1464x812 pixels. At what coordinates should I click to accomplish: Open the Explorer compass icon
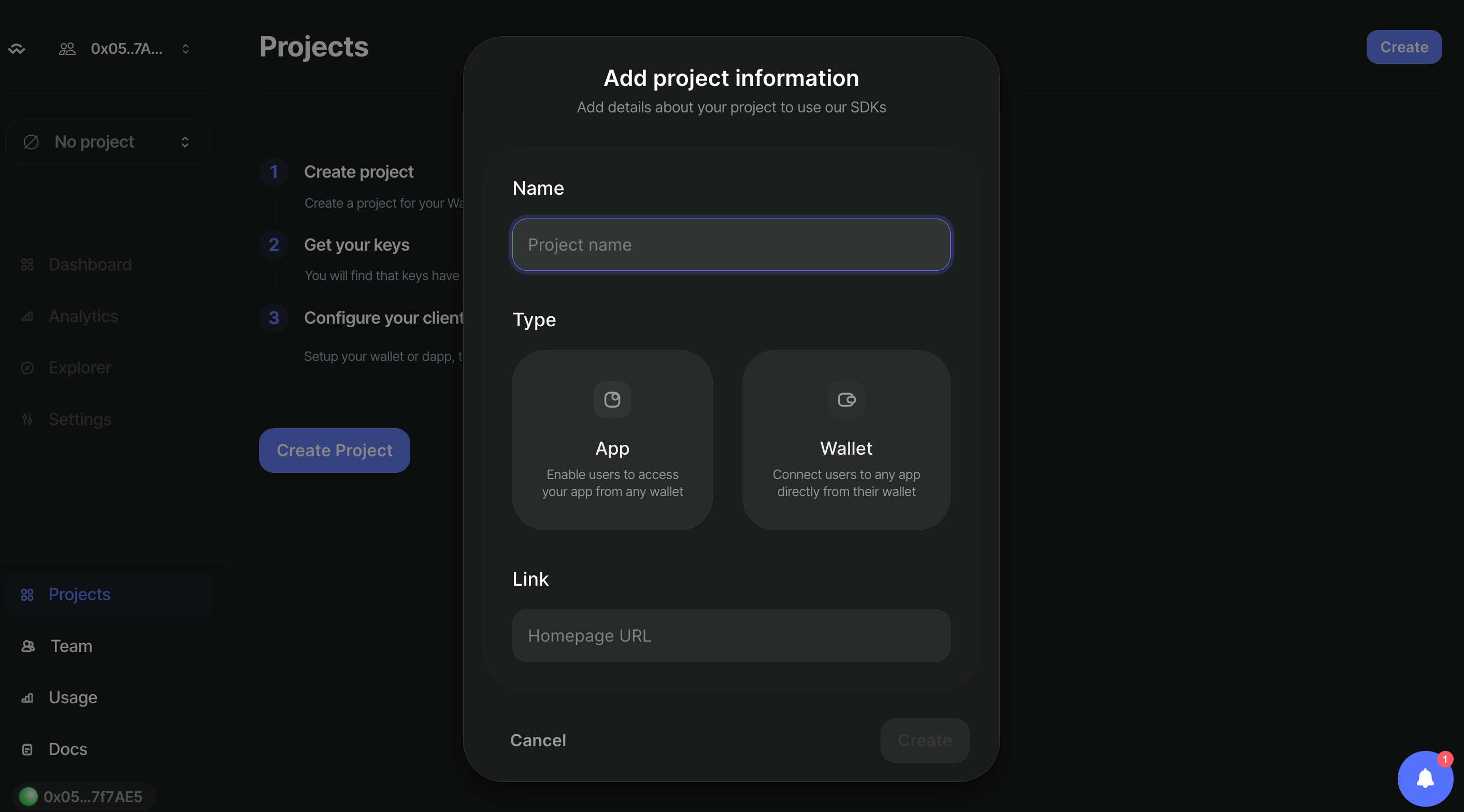click(27, 368)
